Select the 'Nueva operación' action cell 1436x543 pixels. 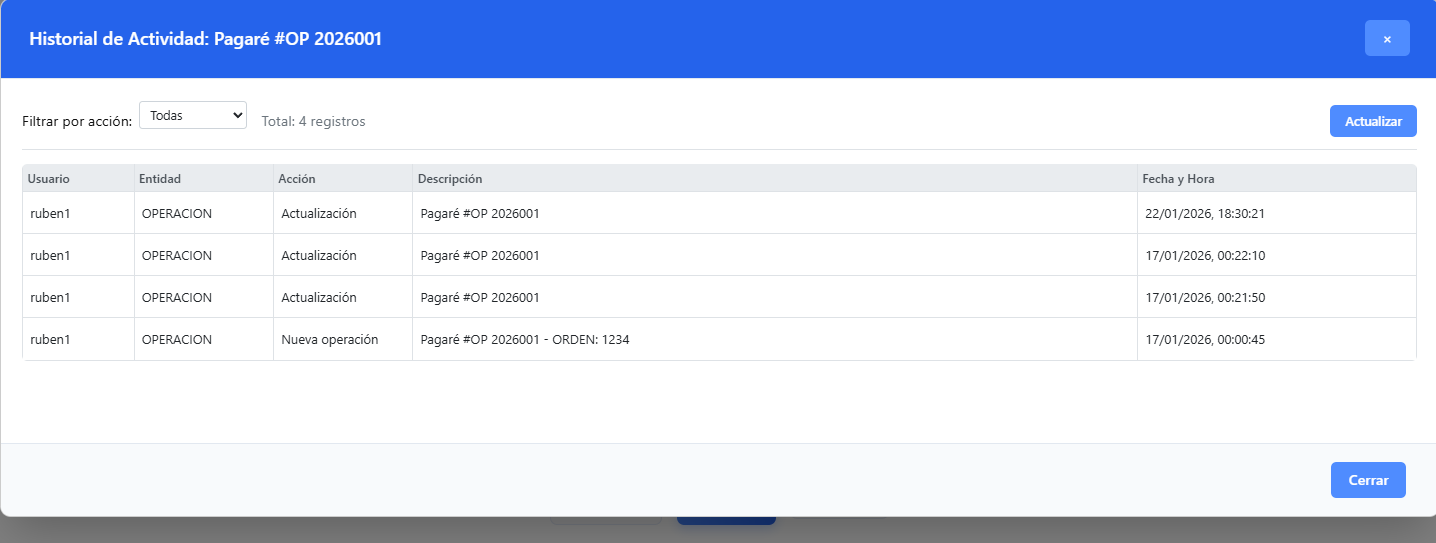coord(329,340)
